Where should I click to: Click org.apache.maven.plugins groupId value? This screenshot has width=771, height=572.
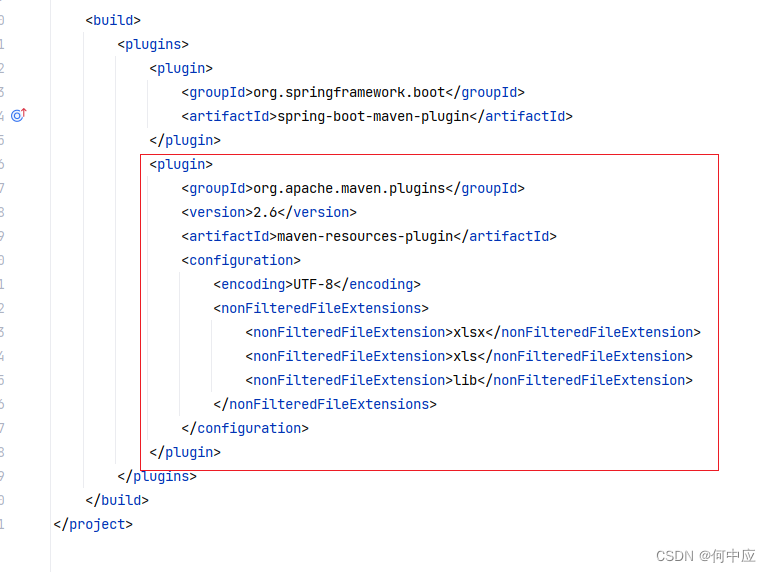(x=349, y=188)
